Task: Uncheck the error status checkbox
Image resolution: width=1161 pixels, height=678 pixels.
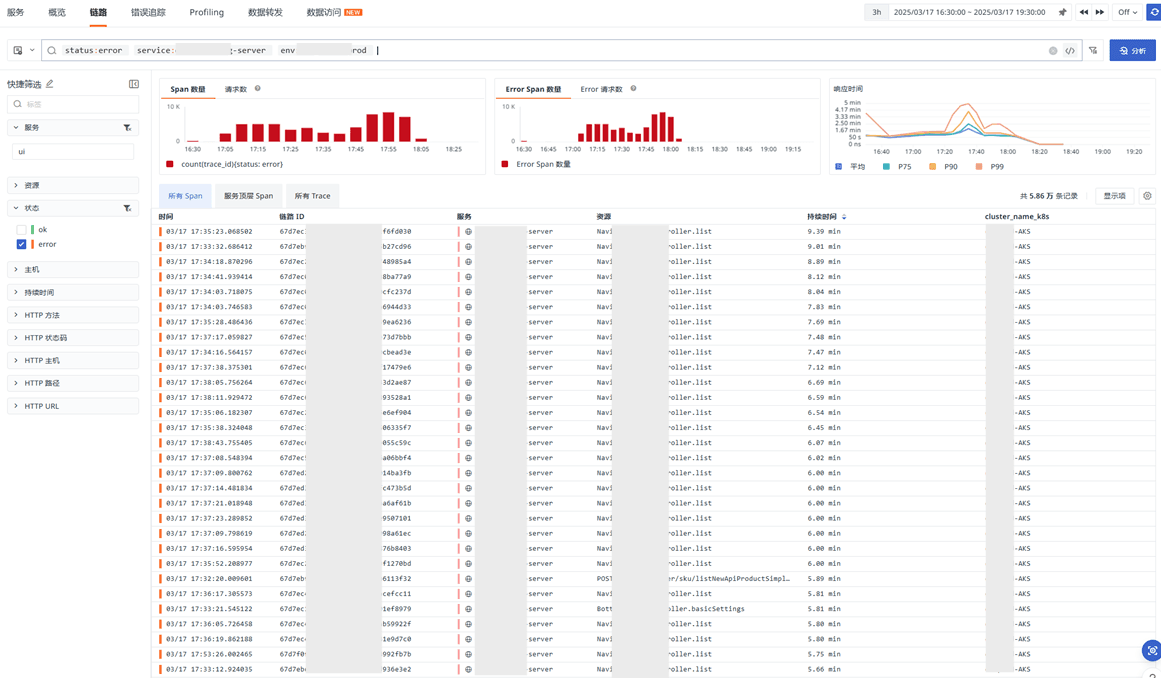Action: (x=21, y=244)
